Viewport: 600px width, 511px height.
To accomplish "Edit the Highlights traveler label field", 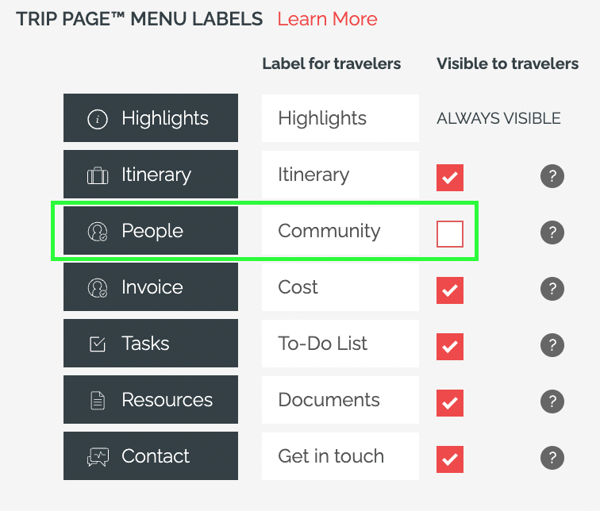I will [340, 118].
